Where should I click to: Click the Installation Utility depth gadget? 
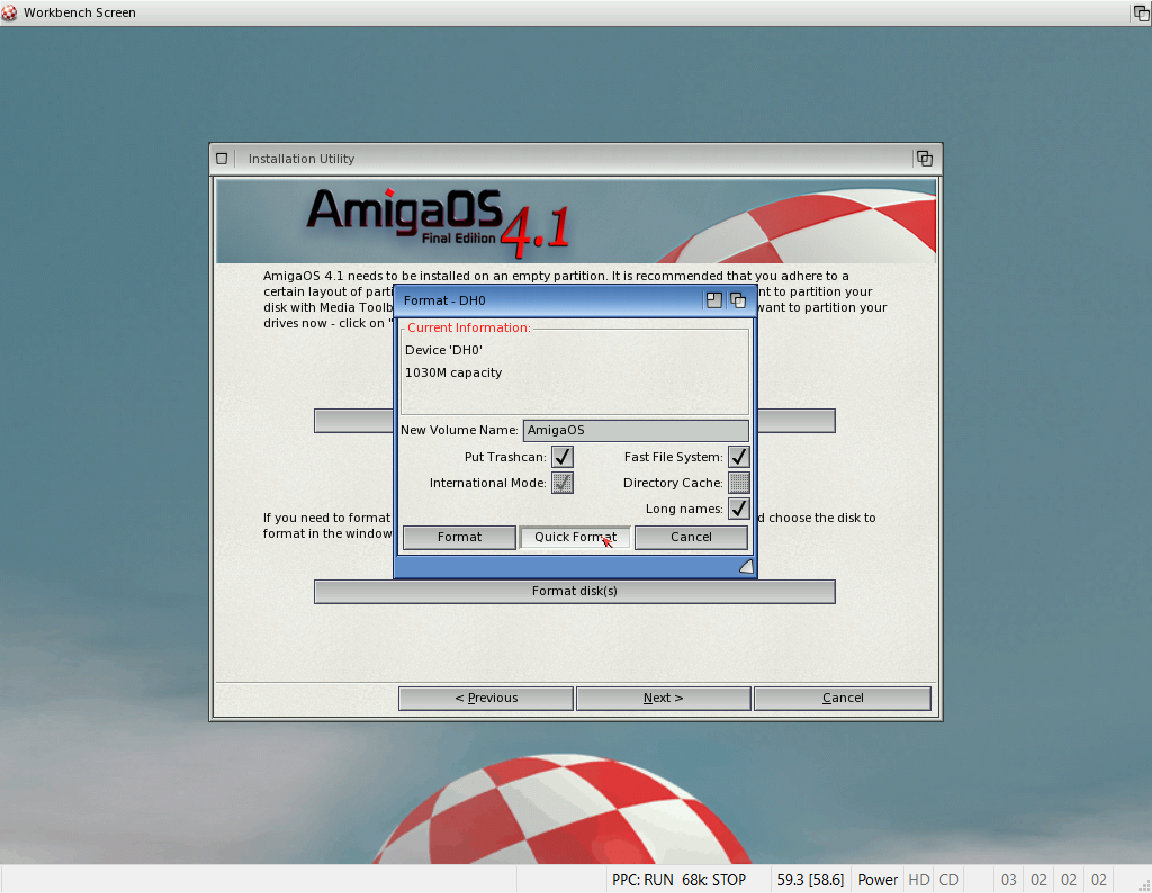point(924,159)
